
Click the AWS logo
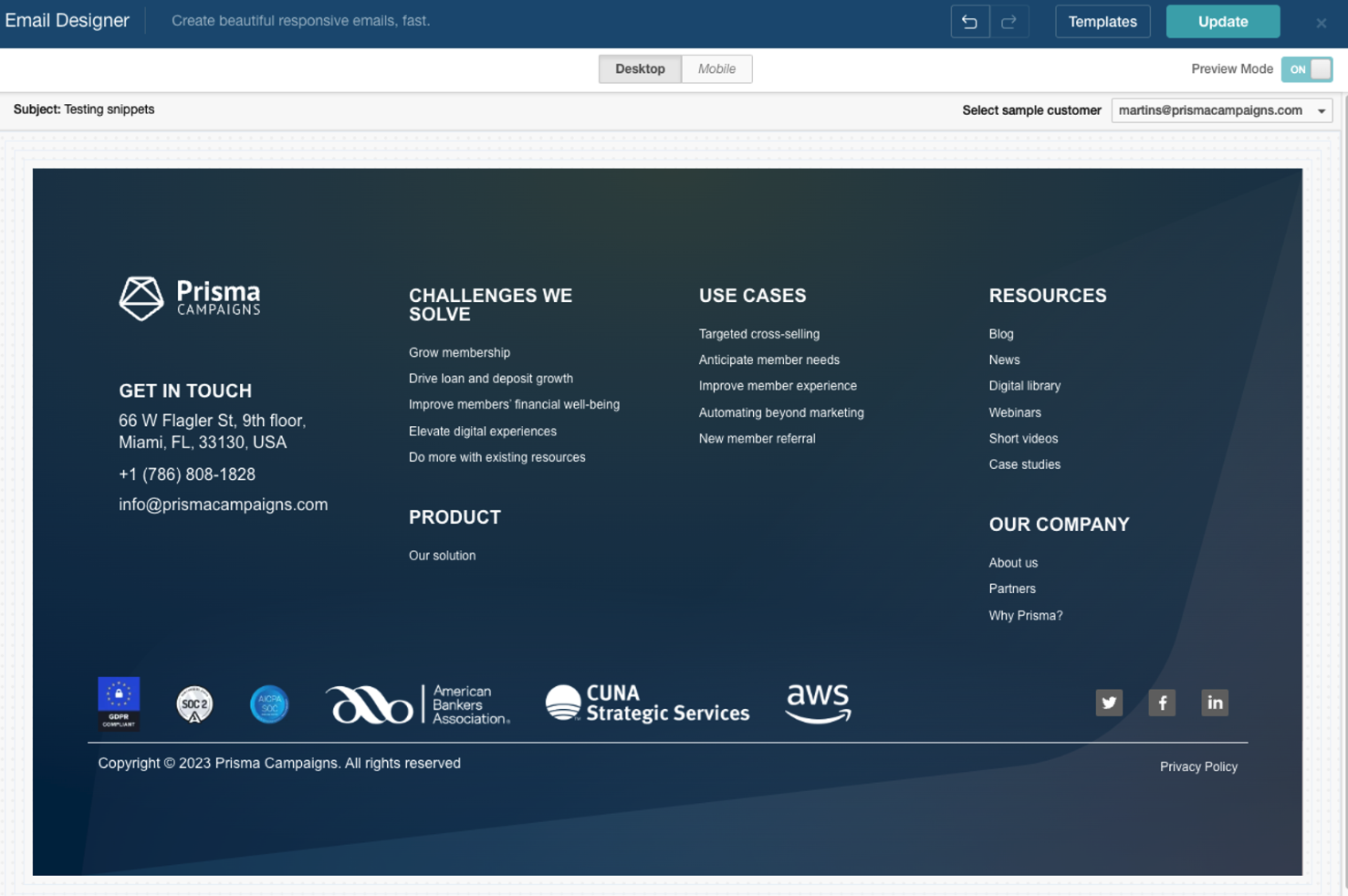tap(818, 703)
